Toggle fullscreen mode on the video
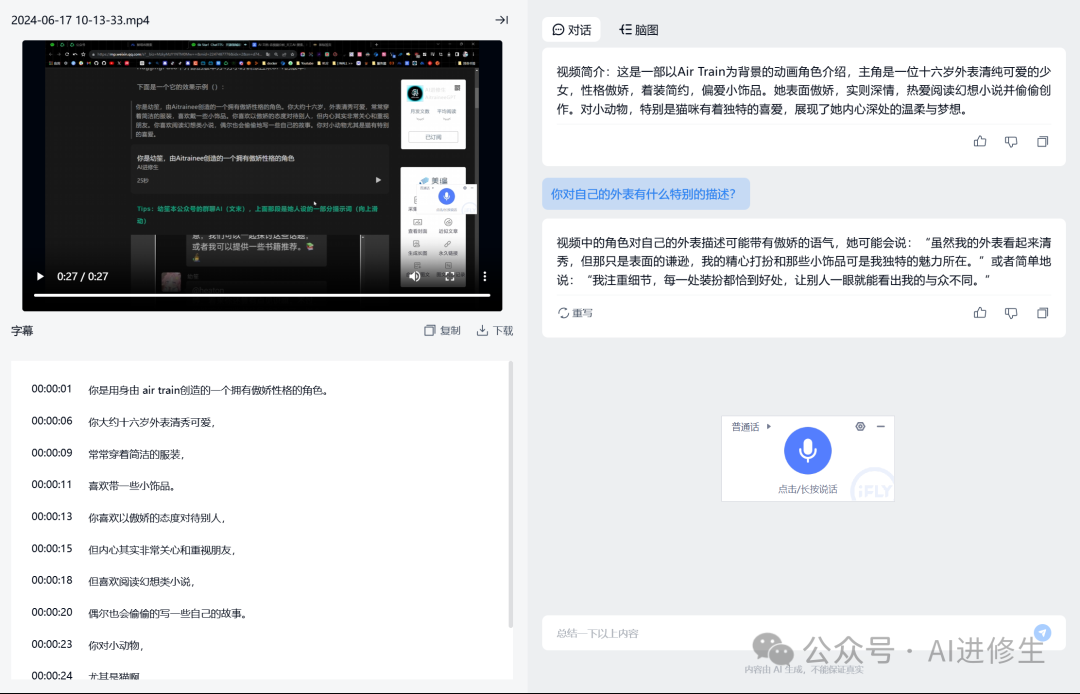The width and height of the screenshot is (1080, 694). (450, 277)
